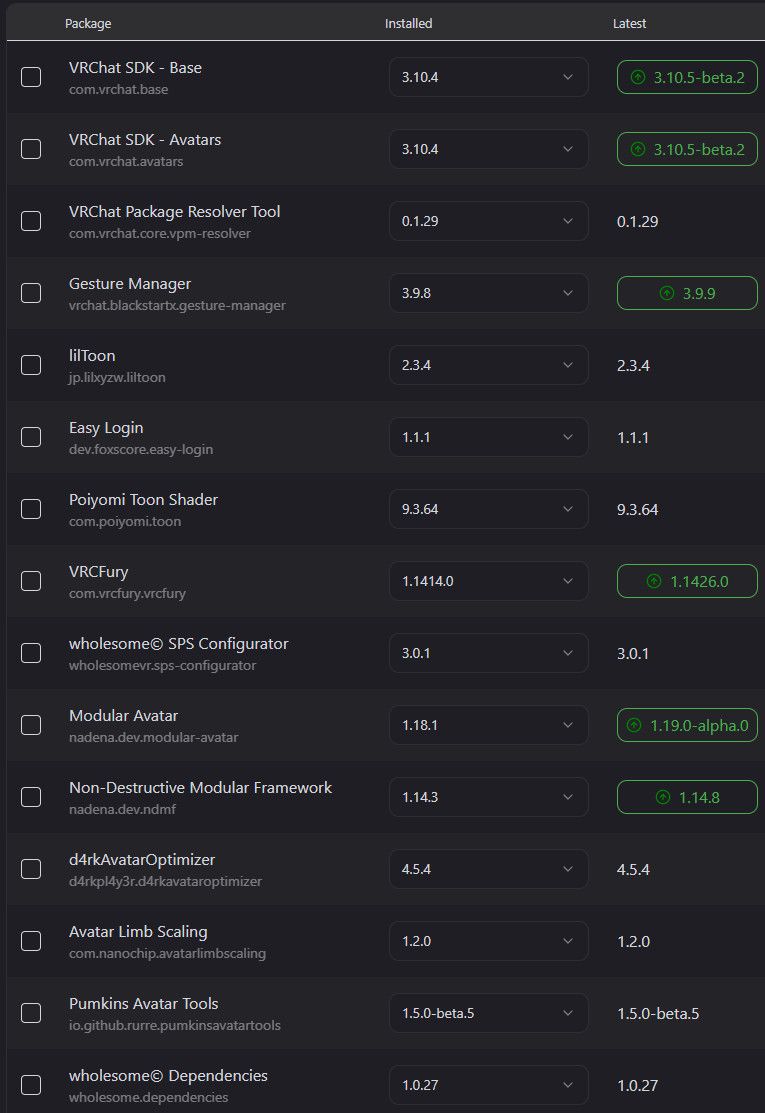
Task: Upgrade VRCFury to 1.1426.0
Action: pos(687,581)
